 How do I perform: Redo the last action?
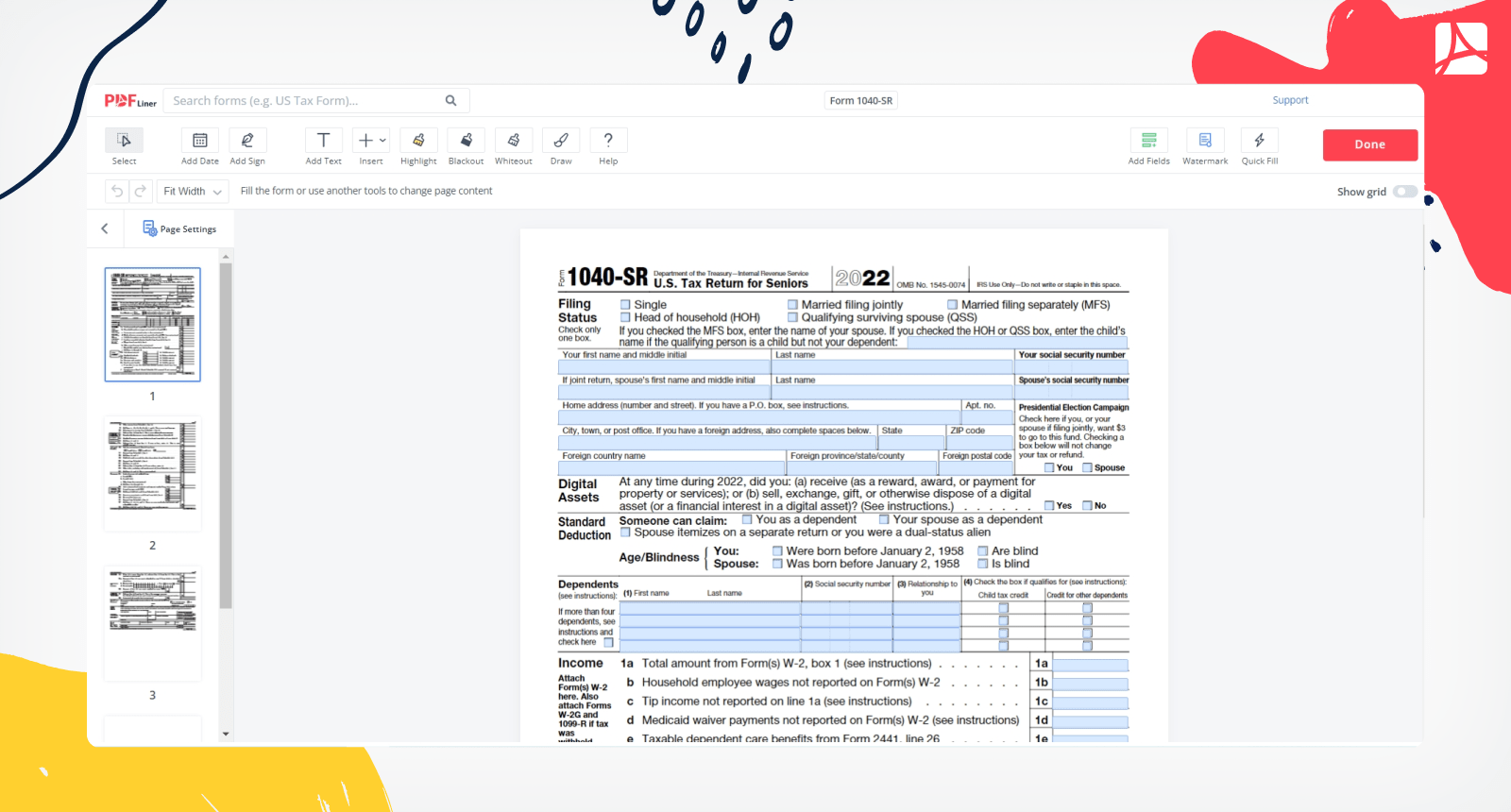(x=140, y=191)
